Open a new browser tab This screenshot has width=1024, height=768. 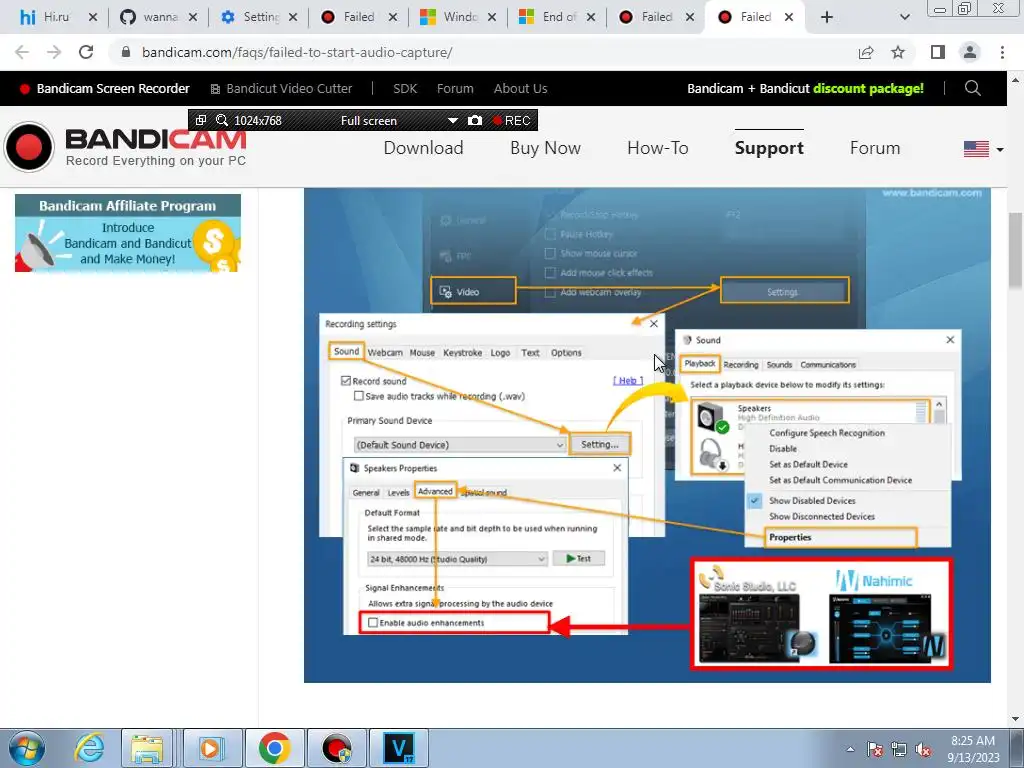(x=827, y=18)
